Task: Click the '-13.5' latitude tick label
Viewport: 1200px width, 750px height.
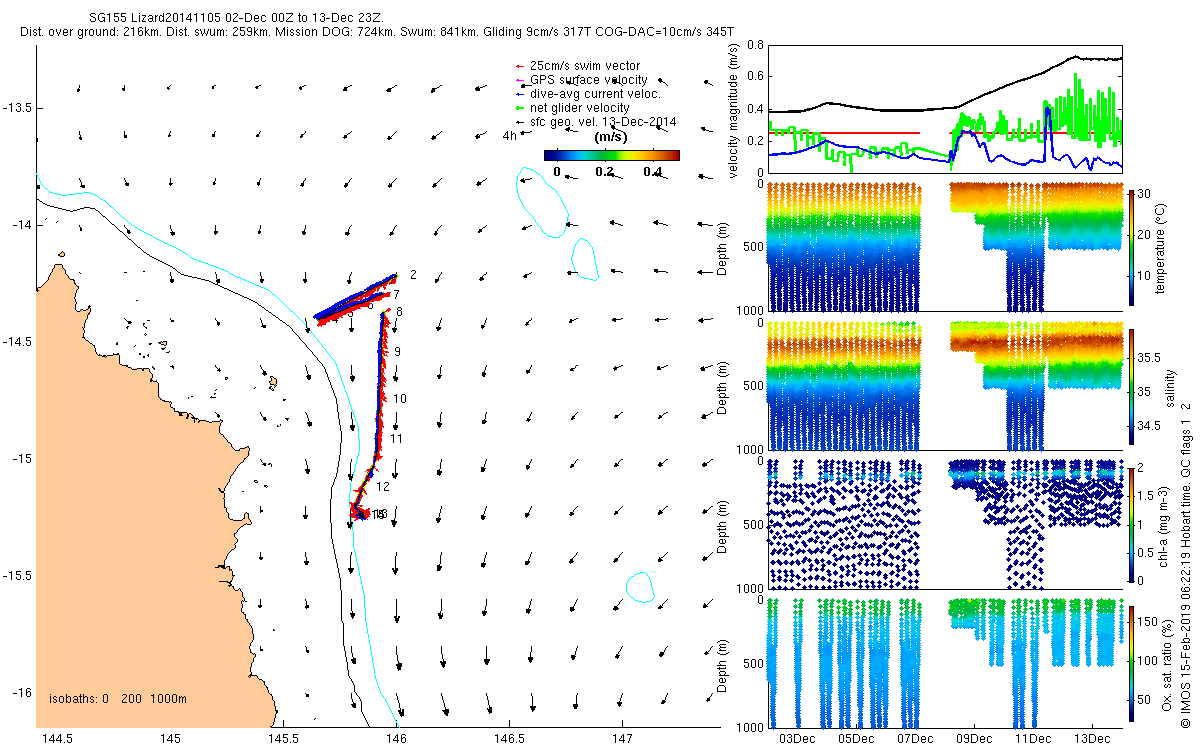Action: 17,107
